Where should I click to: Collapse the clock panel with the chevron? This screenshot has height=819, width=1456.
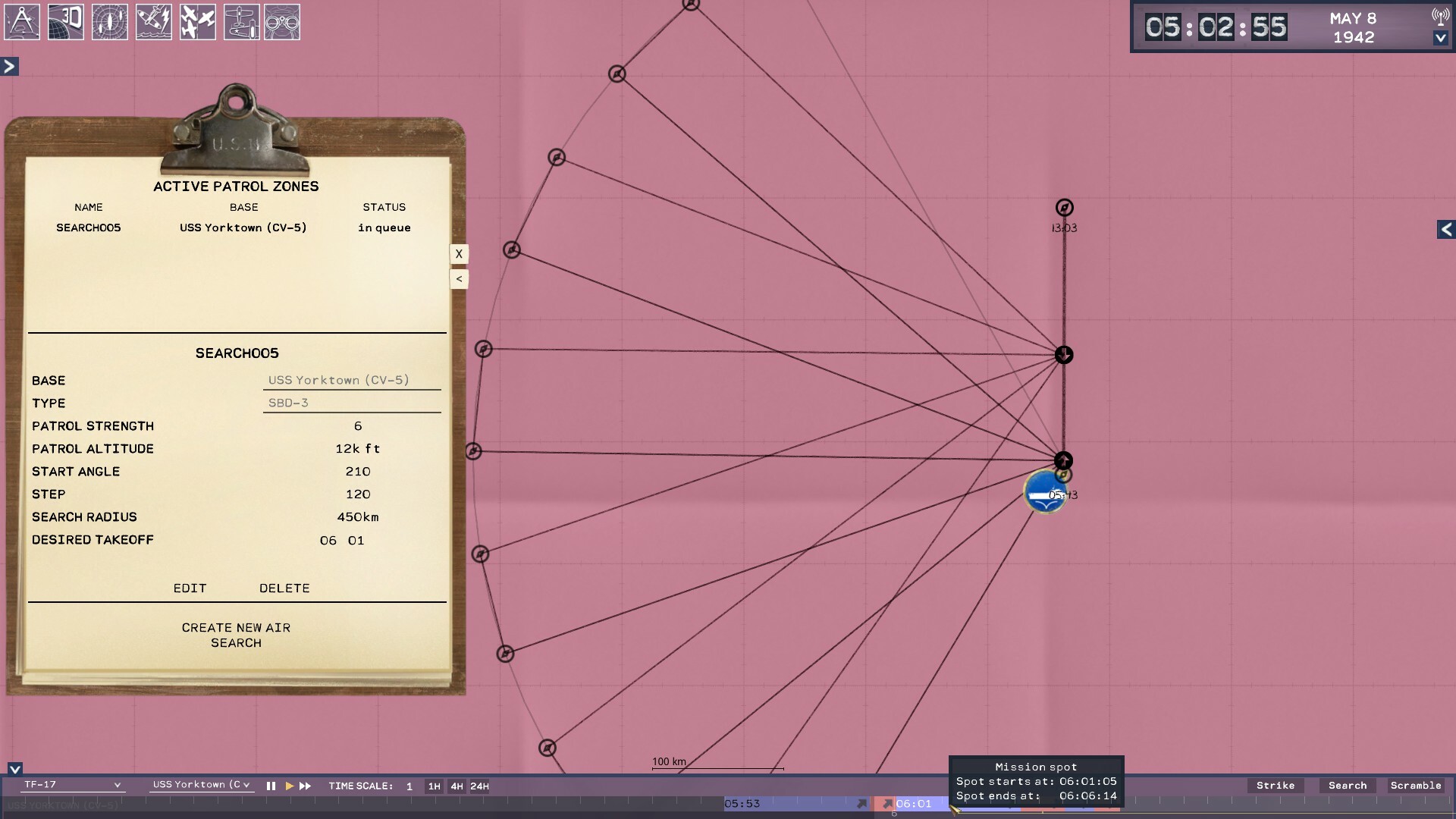click(x=1440, y=38)
